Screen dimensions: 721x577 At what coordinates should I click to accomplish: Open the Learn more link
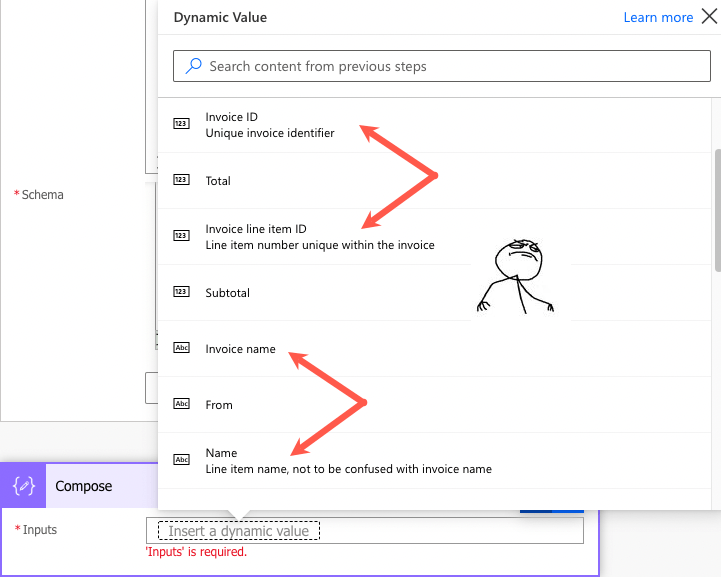click(658, 17)
